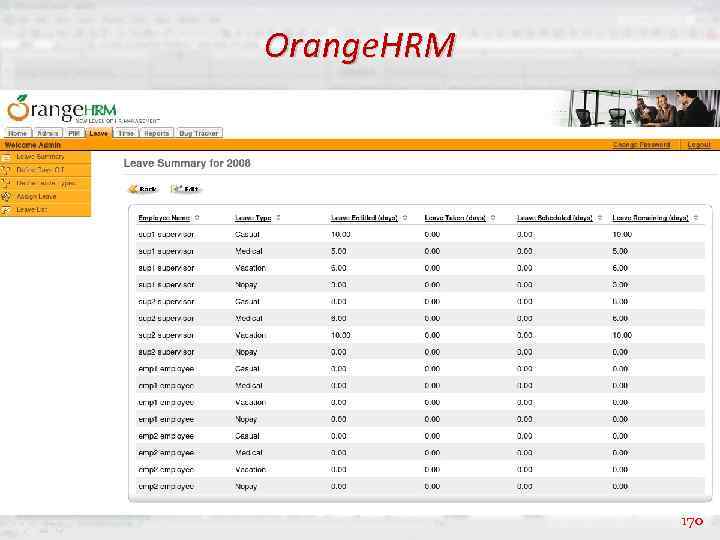This screenshot has width=720, height=540.
Task: Sort by Leave Taken (days) header
Action: 455,218
